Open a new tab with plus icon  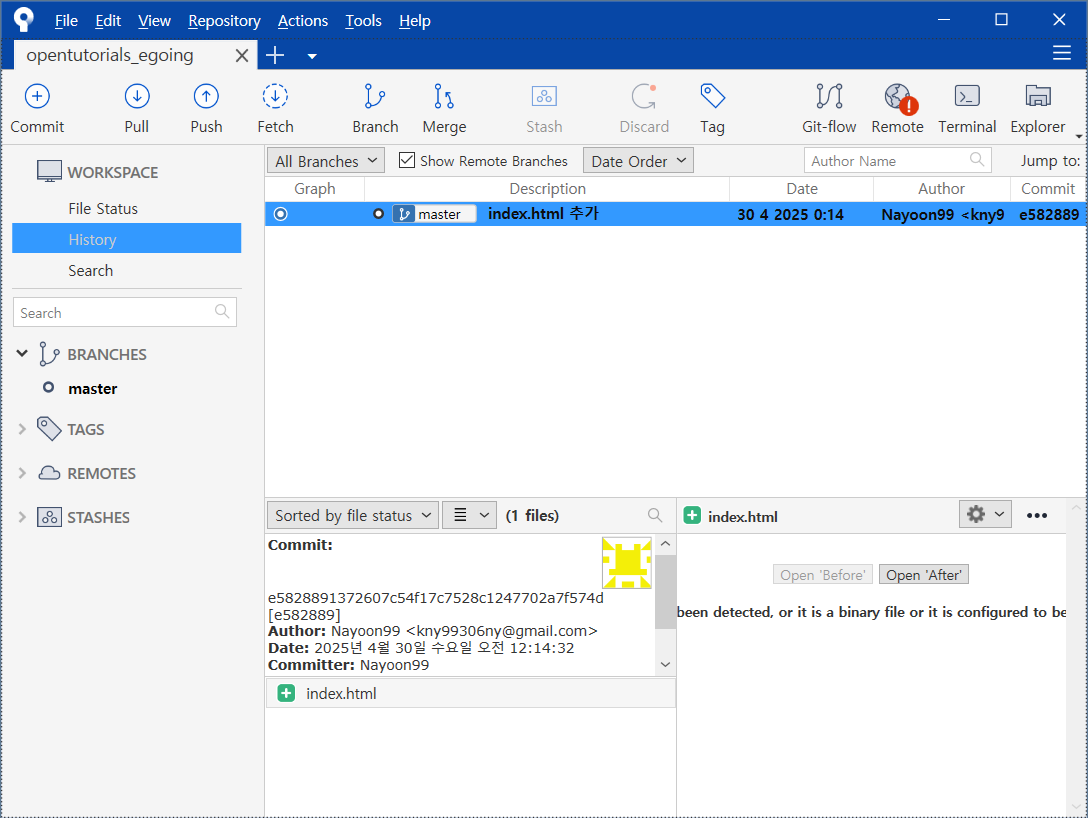click(275, 56)
